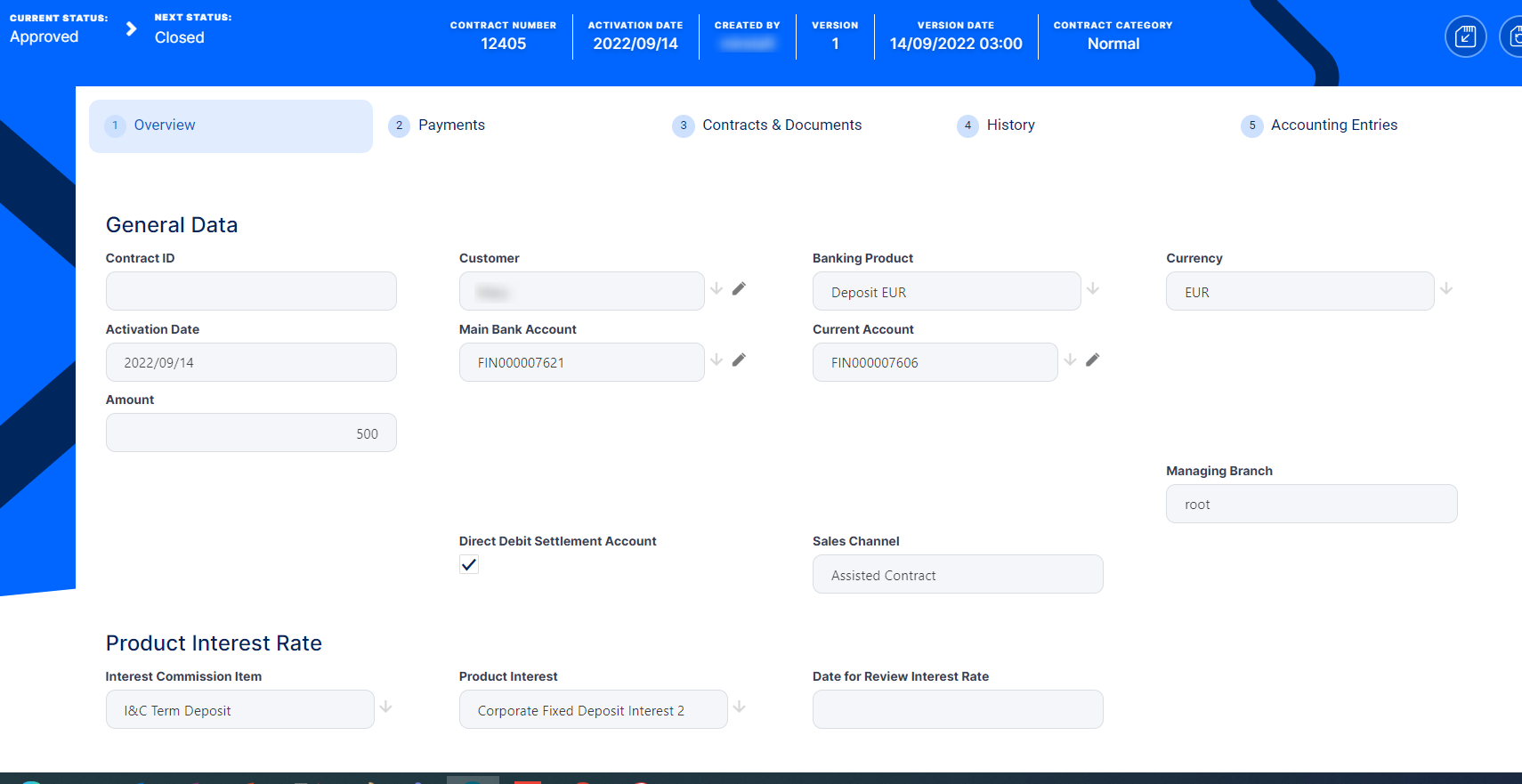Expand the Current Account dropdown arrow
This screenshot has height=784, width=1522.
tap(1070, 360)
